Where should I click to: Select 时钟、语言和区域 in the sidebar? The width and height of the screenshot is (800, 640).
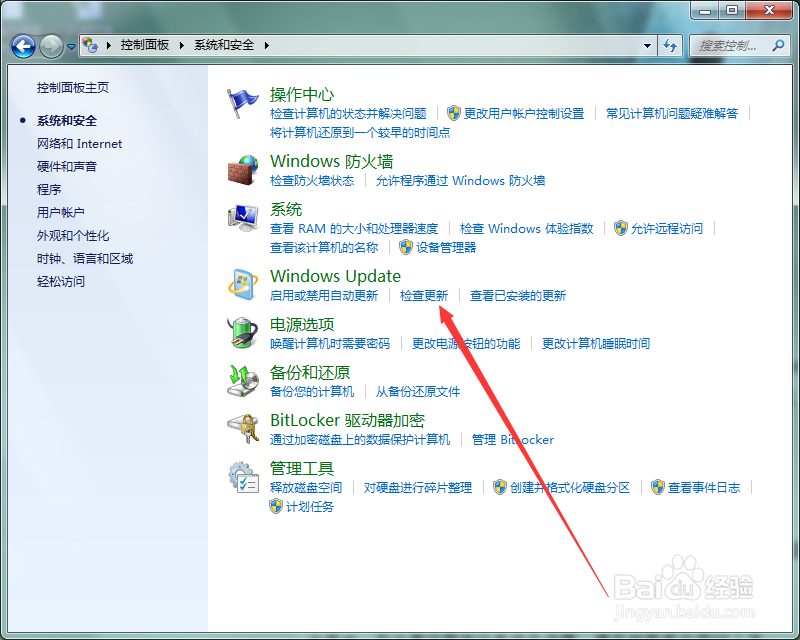pyautogui.click(x=85, y=259)
